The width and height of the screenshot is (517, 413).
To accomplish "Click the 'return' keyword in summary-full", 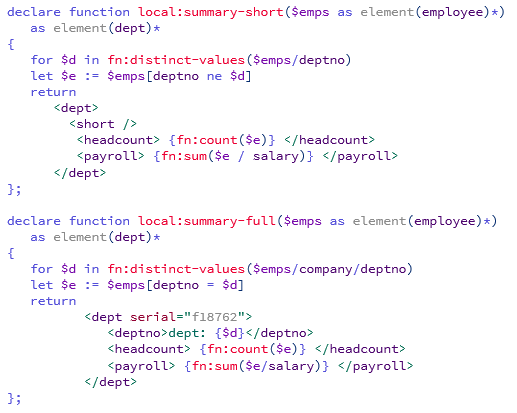I will (53, 301).
